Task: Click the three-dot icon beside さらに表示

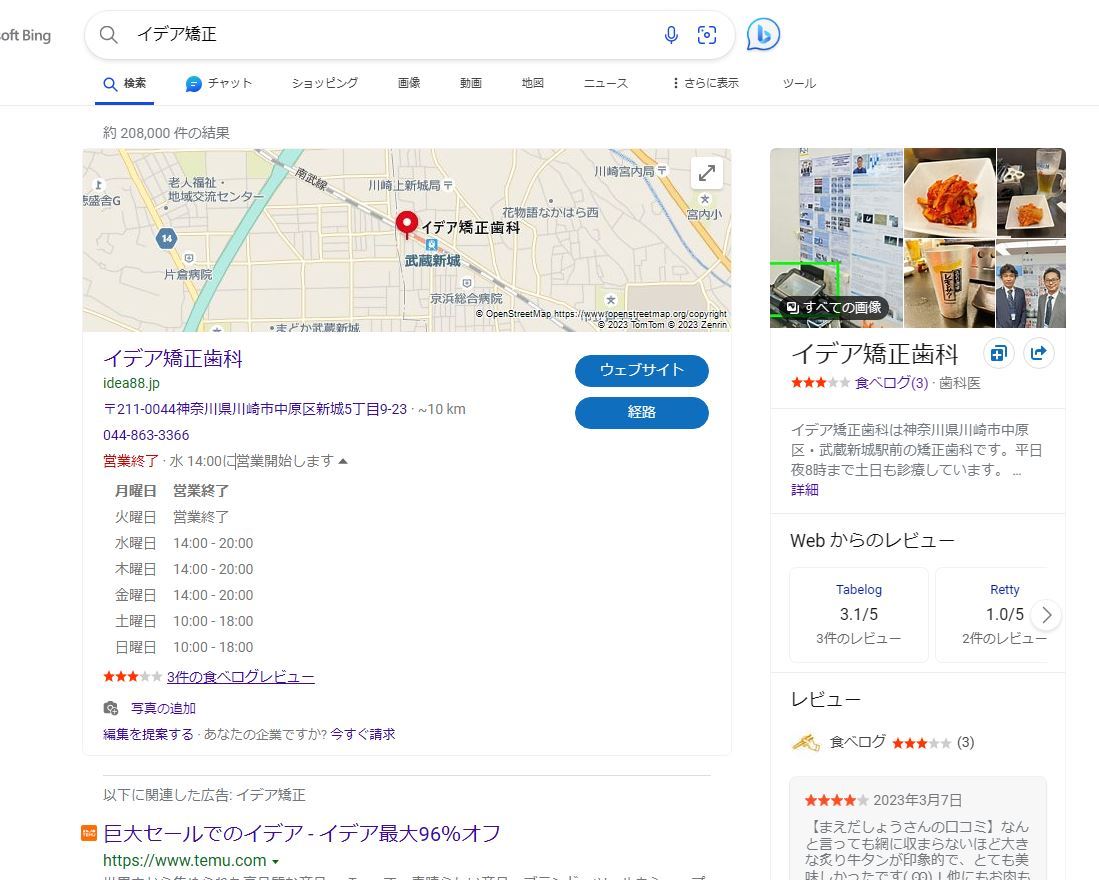Action: click(676, 83)
